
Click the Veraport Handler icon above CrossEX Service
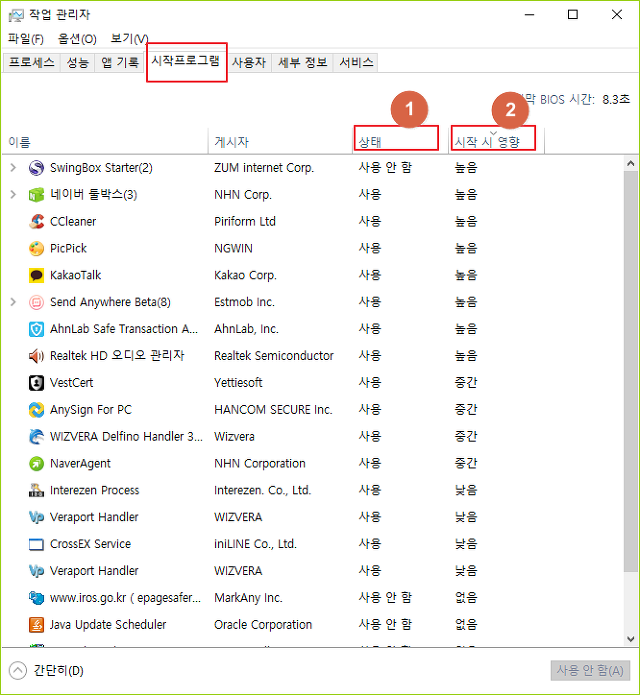36,517
